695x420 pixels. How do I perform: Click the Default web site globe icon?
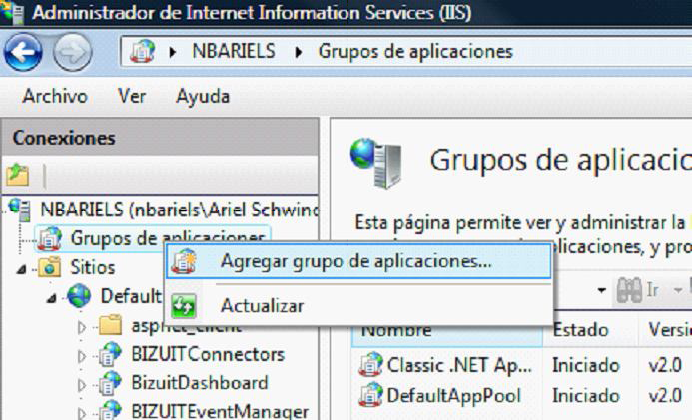[79, 296]
